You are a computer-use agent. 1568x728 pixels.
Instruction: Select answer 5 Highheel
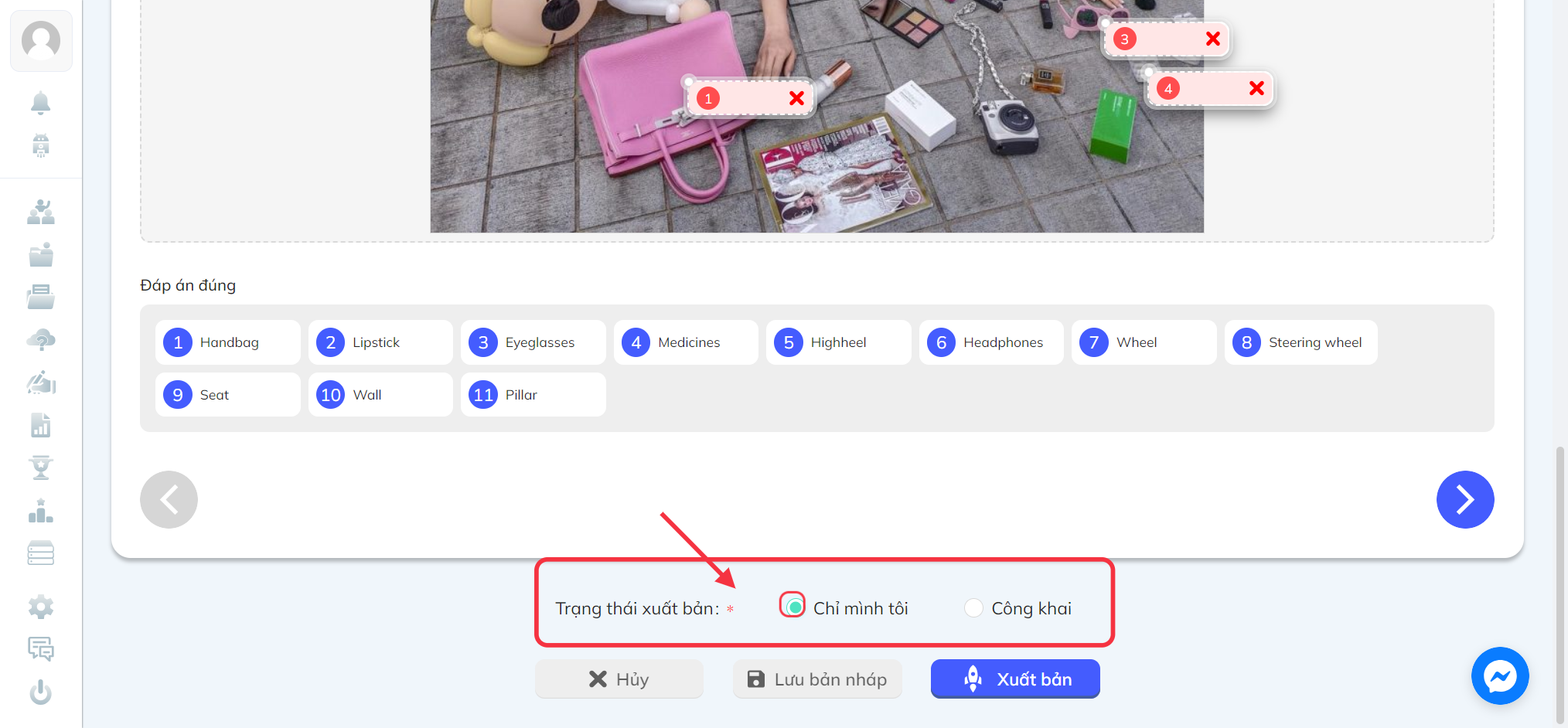pyautogui.click(x=839, y=342)
